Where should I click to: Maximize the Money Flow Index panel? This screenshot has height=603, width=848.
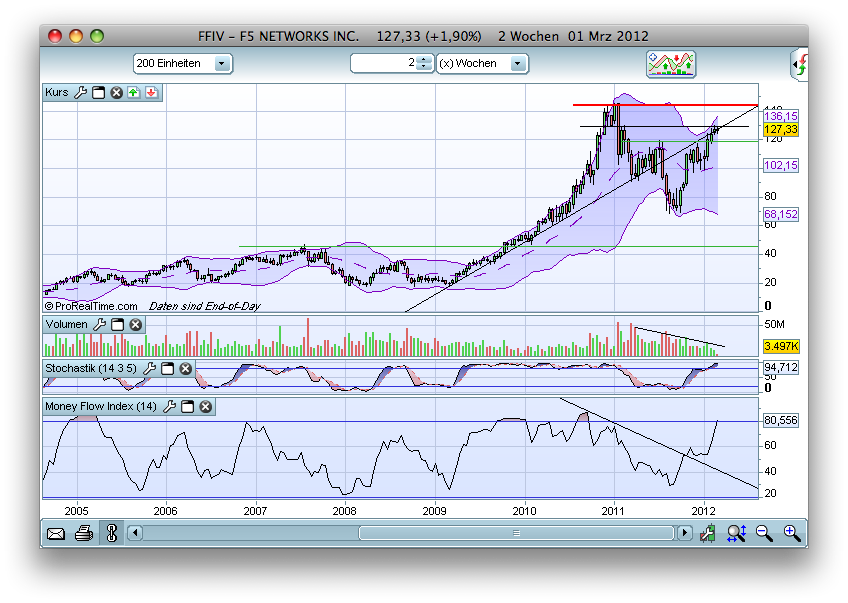tap(188, 407)
